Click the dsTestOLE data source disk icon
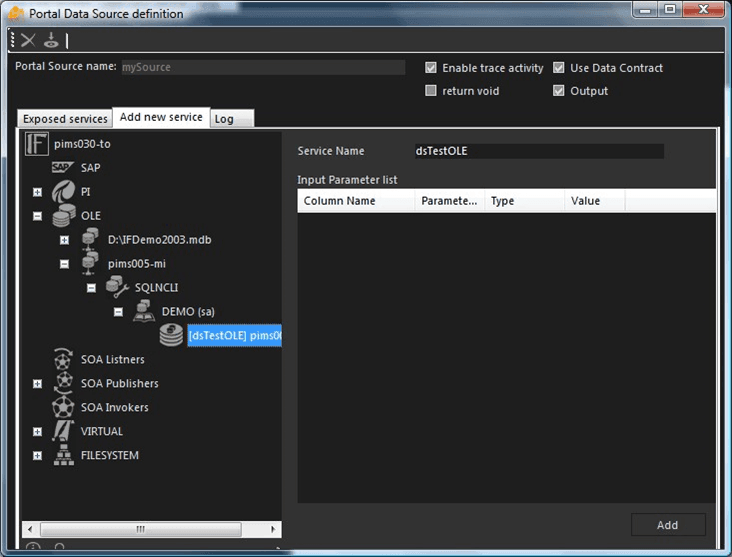 point(171,335)
